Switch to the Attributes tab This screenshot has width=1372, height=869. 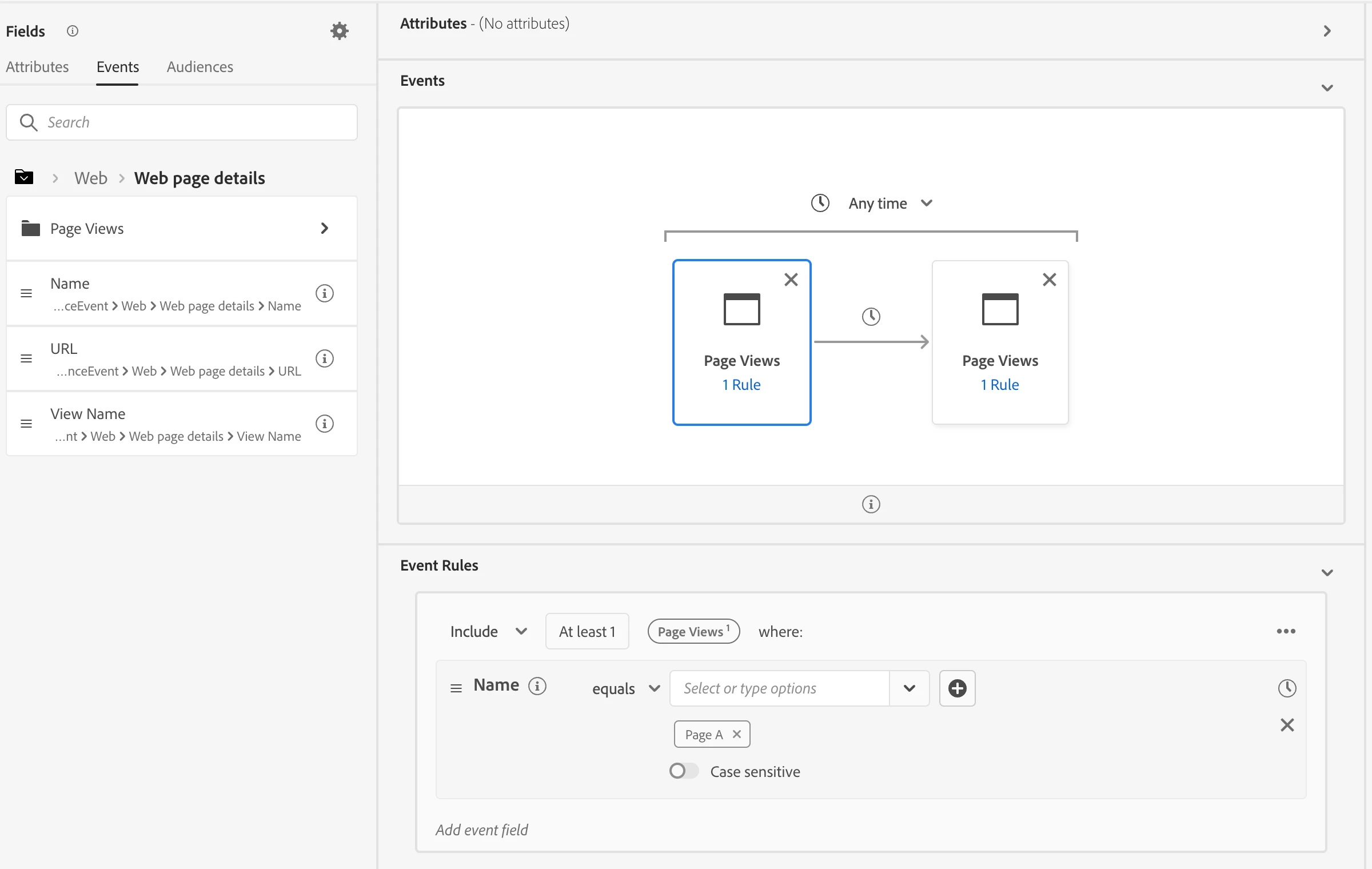pos(37,67)
